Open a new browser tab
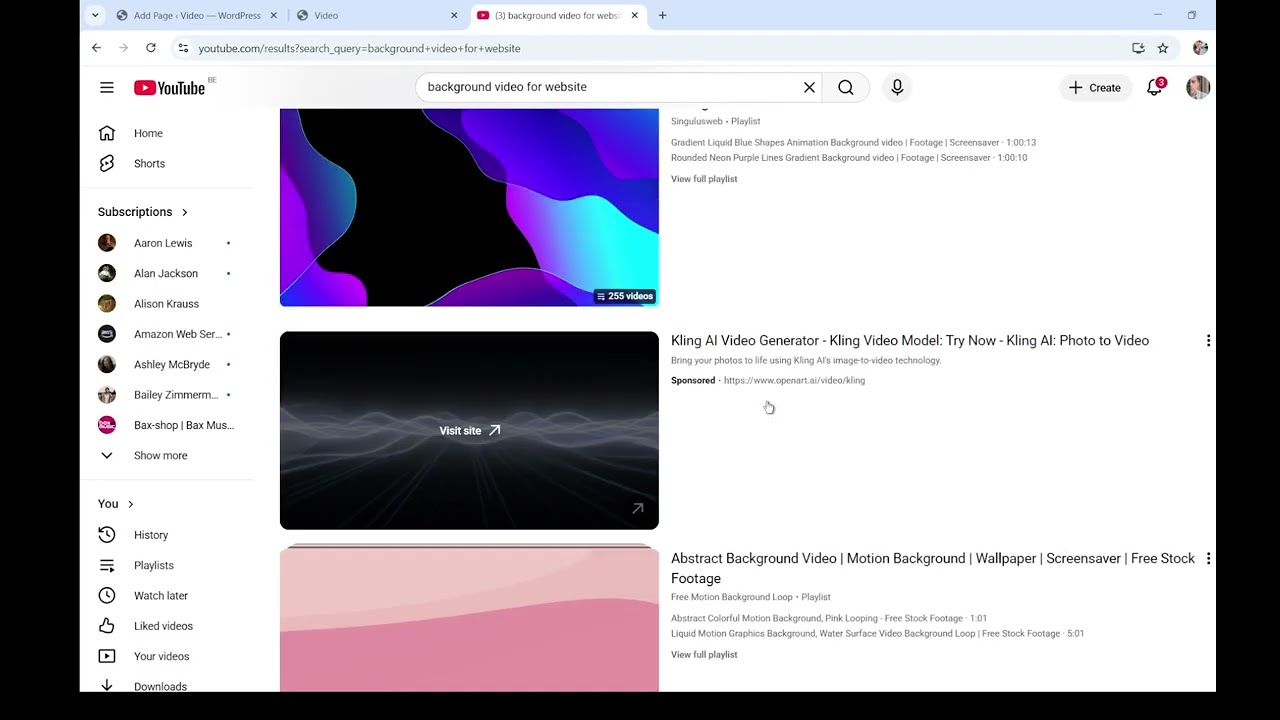1280x720 pixels. [x=662, y=15]
